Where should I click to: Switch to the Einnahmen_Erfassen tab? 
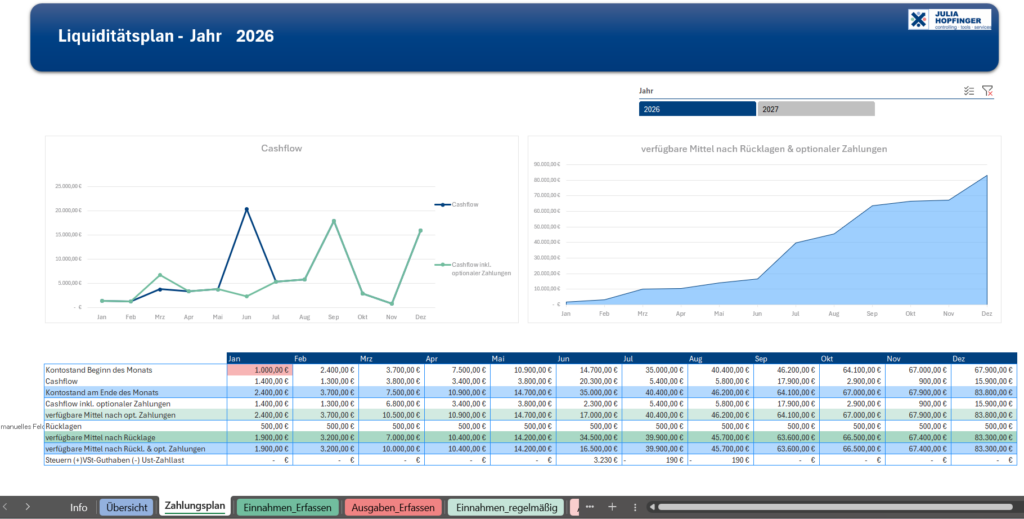pos(285,507)
